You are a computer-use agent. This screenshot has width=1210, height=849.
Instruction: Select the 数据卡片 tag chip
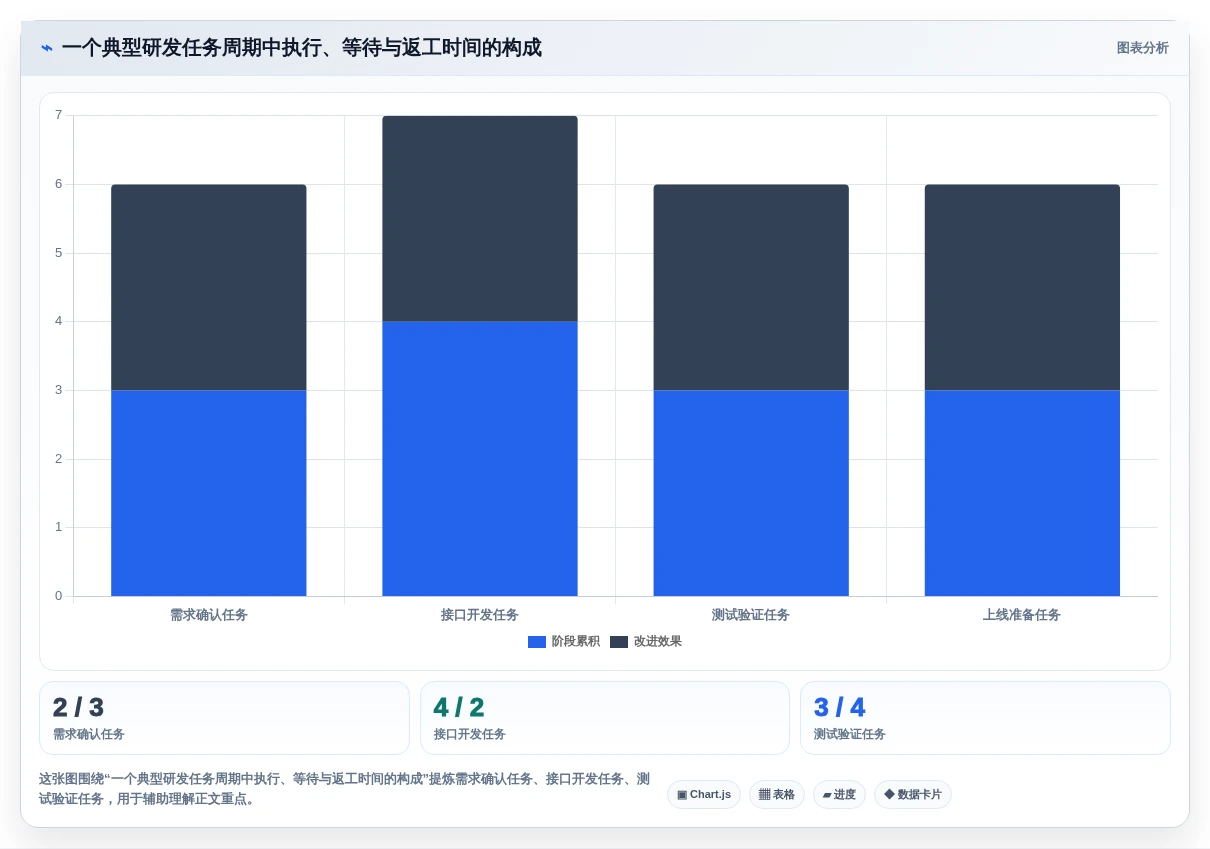click(913, 795)
